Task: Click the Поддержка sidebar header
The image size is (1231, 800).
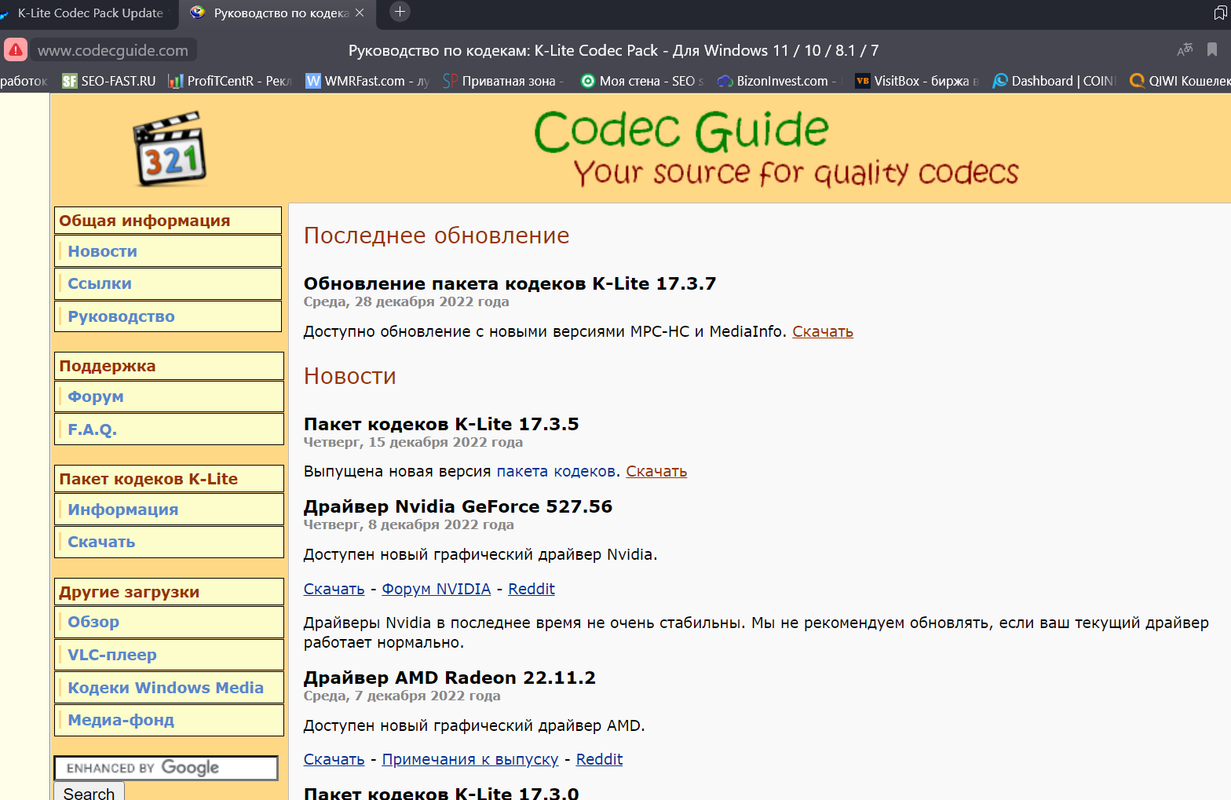Action: coord(167,366)
